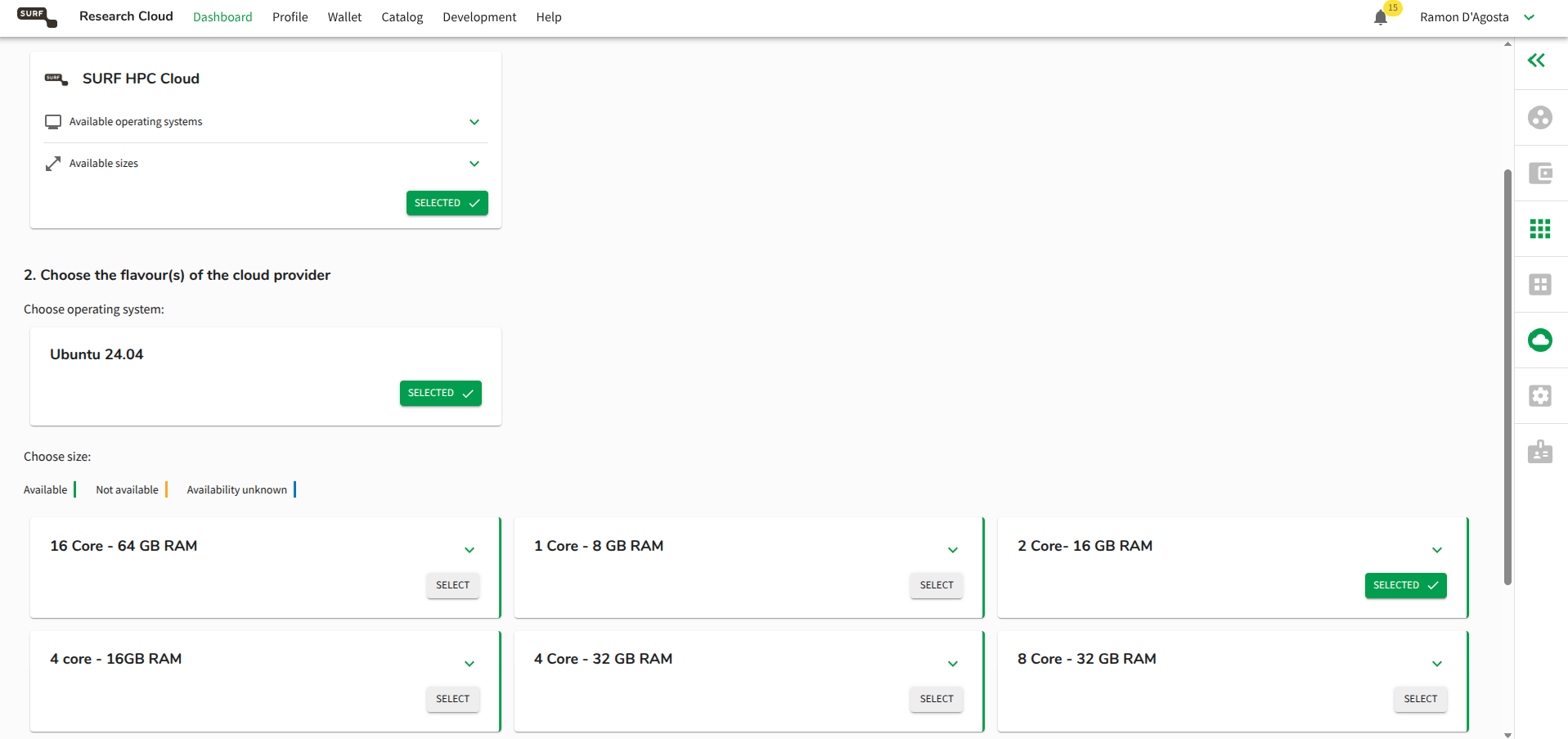
Task: Deselect the SURF HPC Cloud provider
Action: click(x=447, y=203)
